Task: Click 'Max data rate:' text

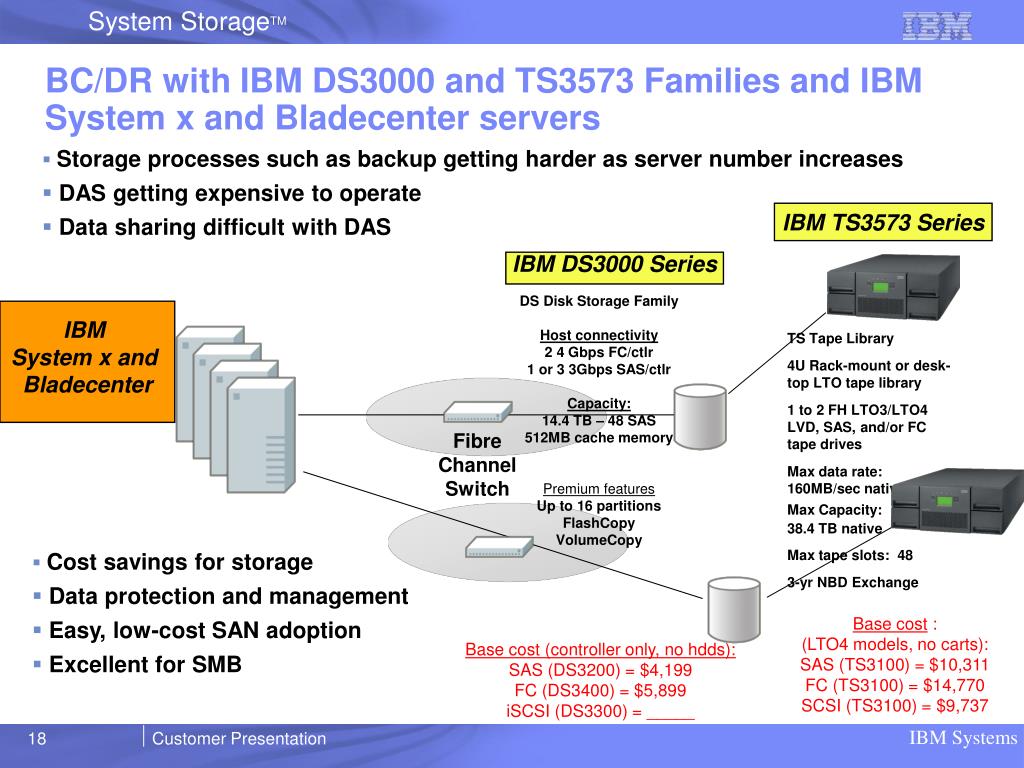Action: 835,472
